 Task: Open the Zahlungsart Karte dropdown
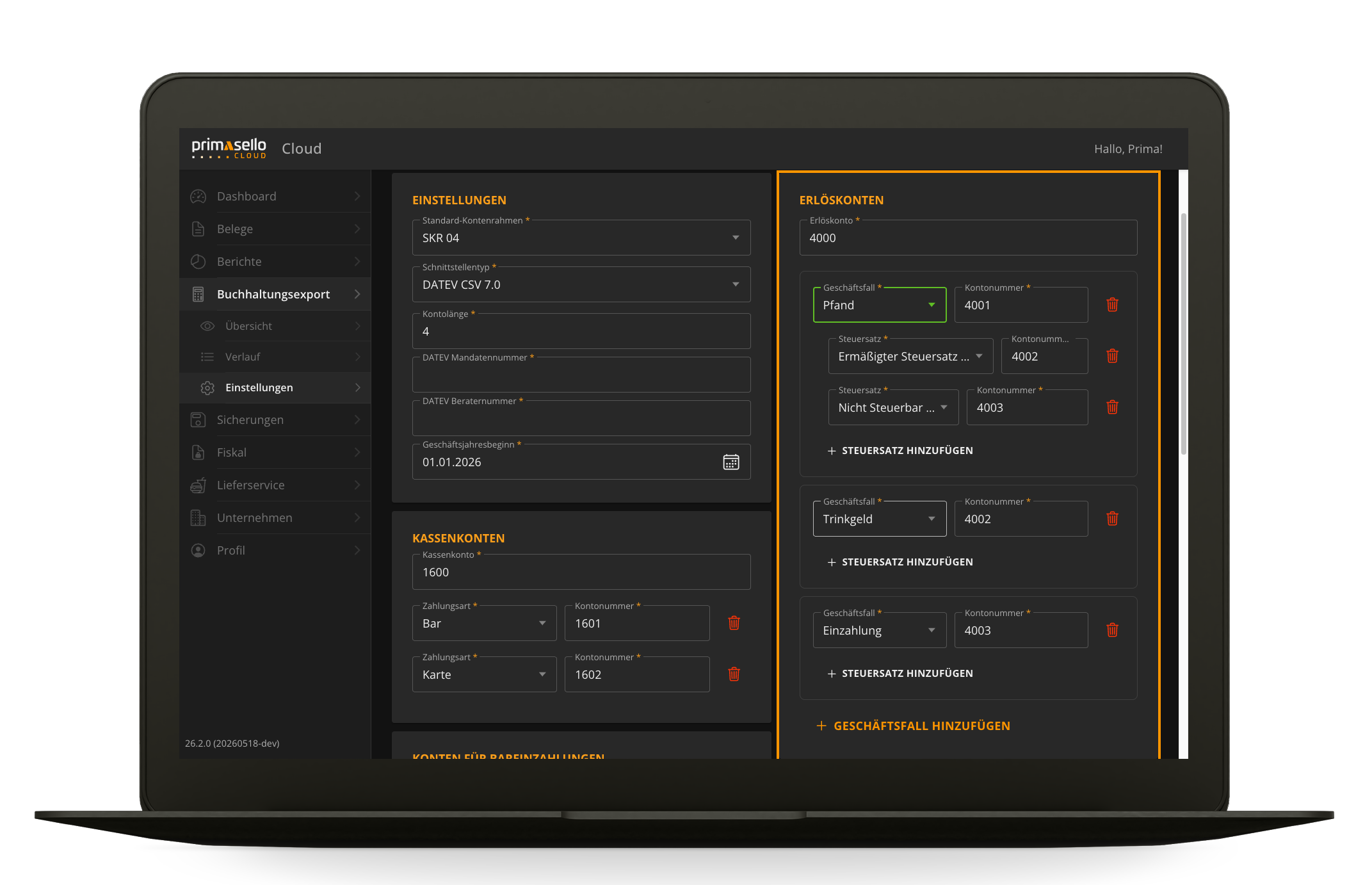pos(485,674)
